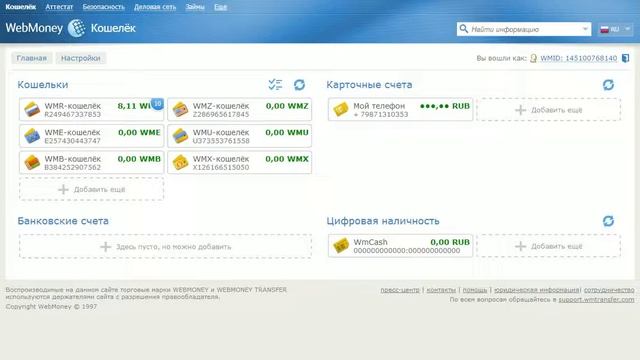This screenshot has height=360, width=640.
Task: Refresh the Цифровая наличность section
Action: pyautogui.click(x=608, y=221)
